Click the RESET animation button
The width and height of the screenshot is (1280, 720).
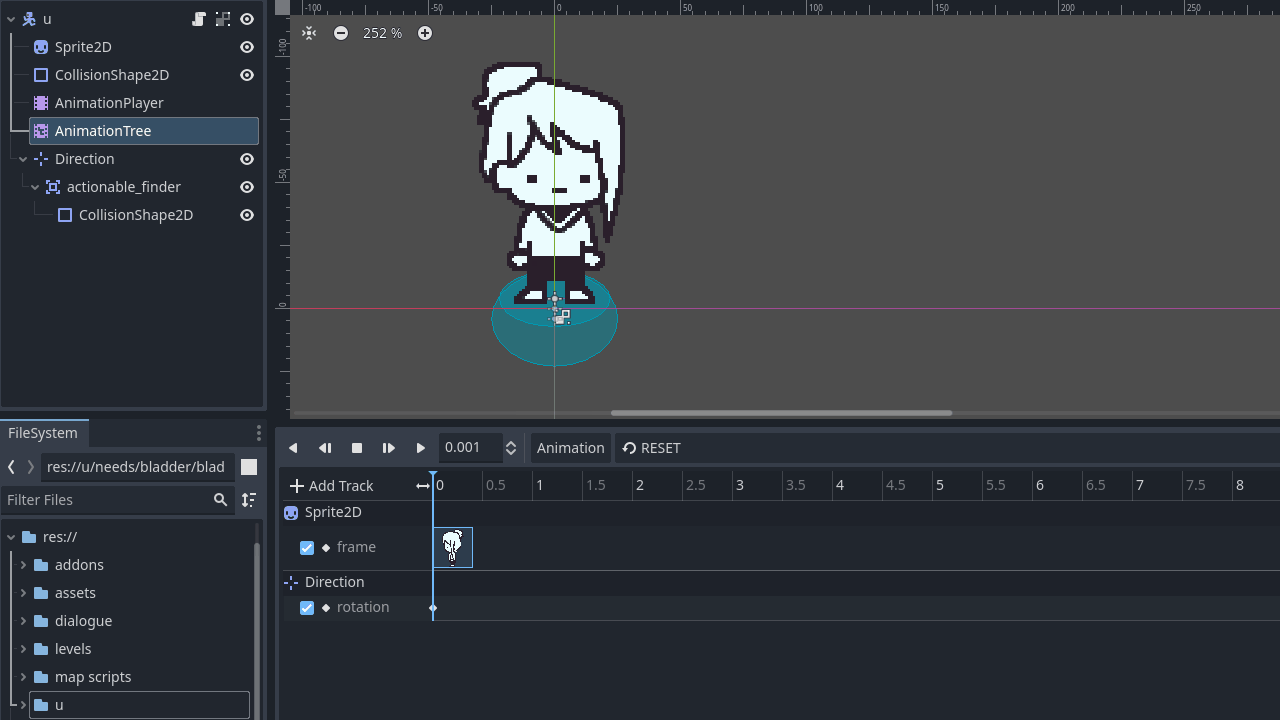pyautogui.click(x=651, y=448)
